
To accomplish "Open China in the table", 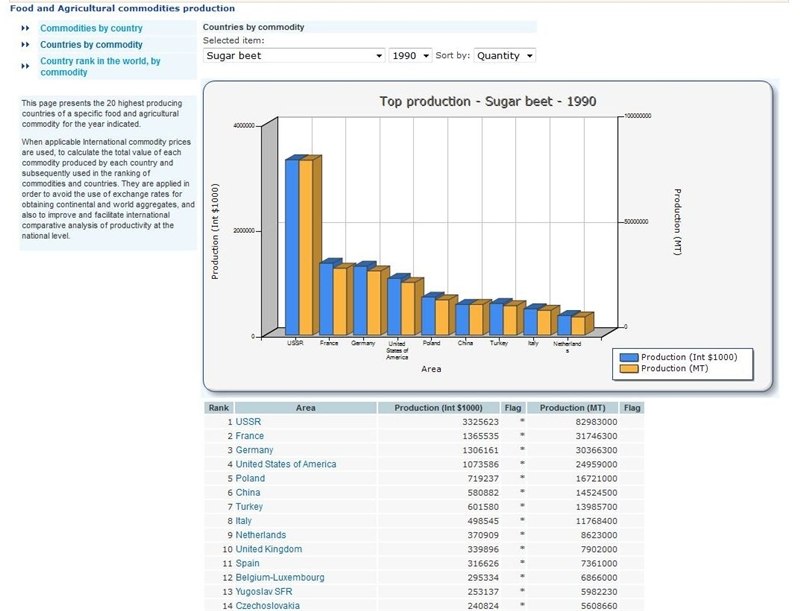I will coord(248,493).
